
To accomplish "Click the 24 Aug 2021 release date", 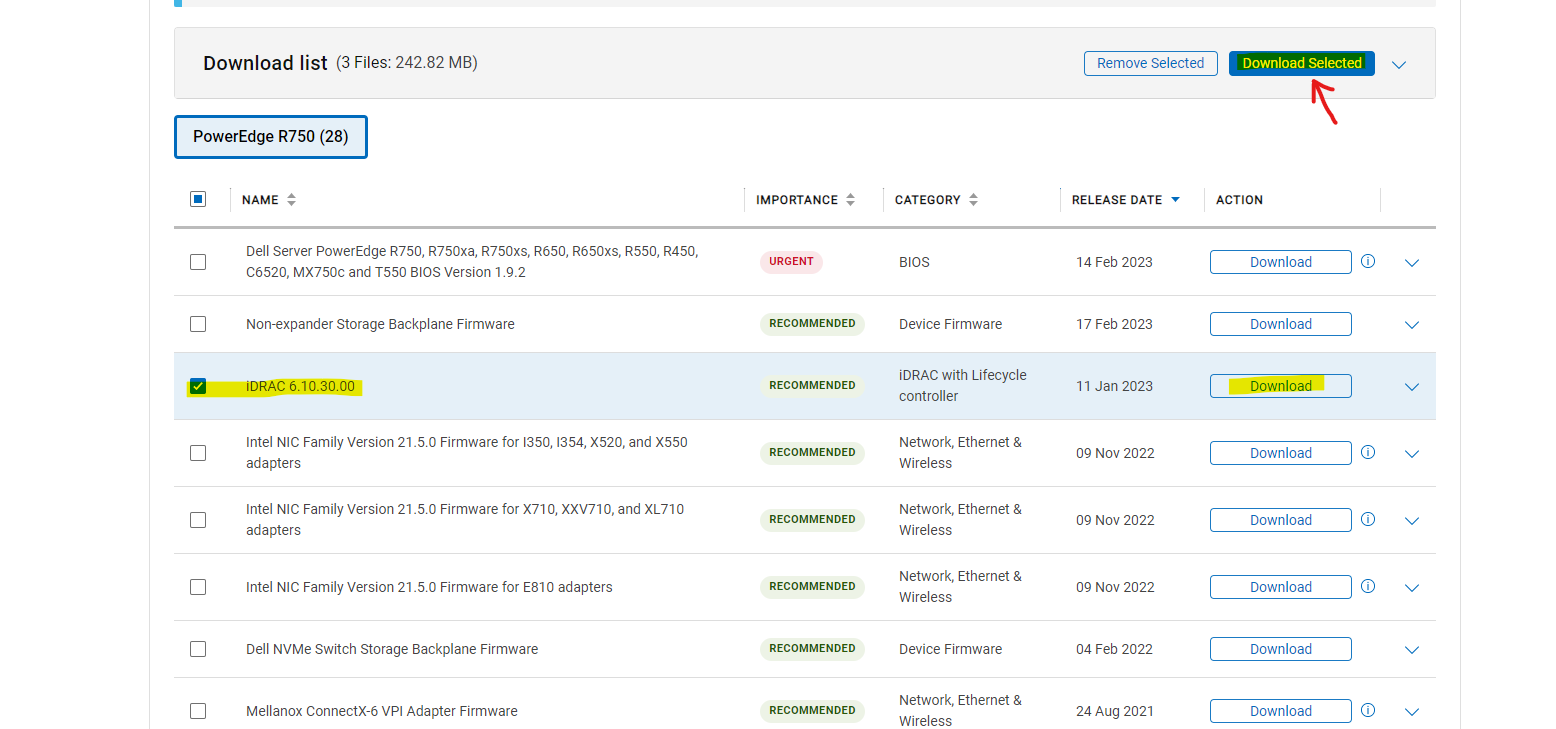I will (x=1114, y=711).
